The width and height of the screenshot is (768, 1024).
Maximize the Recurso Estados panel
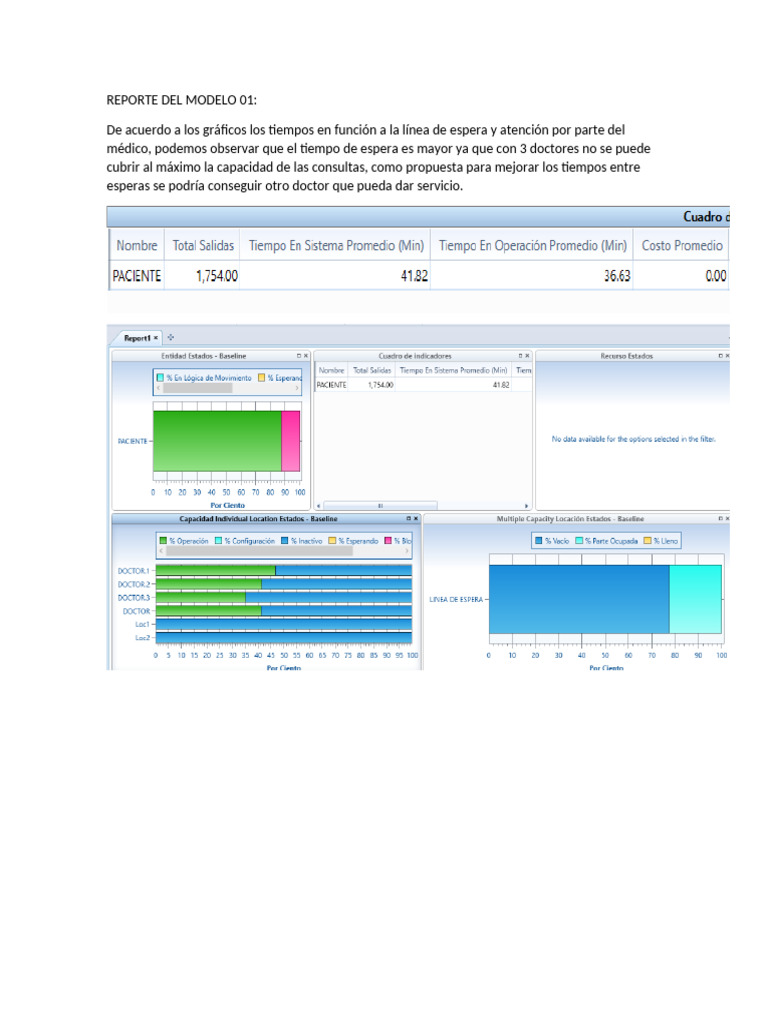[x=720, y=356]
